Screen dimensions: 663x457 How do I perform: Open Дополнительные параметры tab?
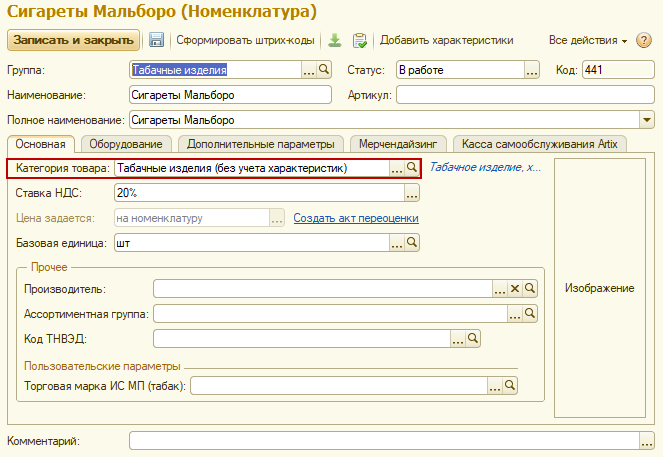point(261,144)
